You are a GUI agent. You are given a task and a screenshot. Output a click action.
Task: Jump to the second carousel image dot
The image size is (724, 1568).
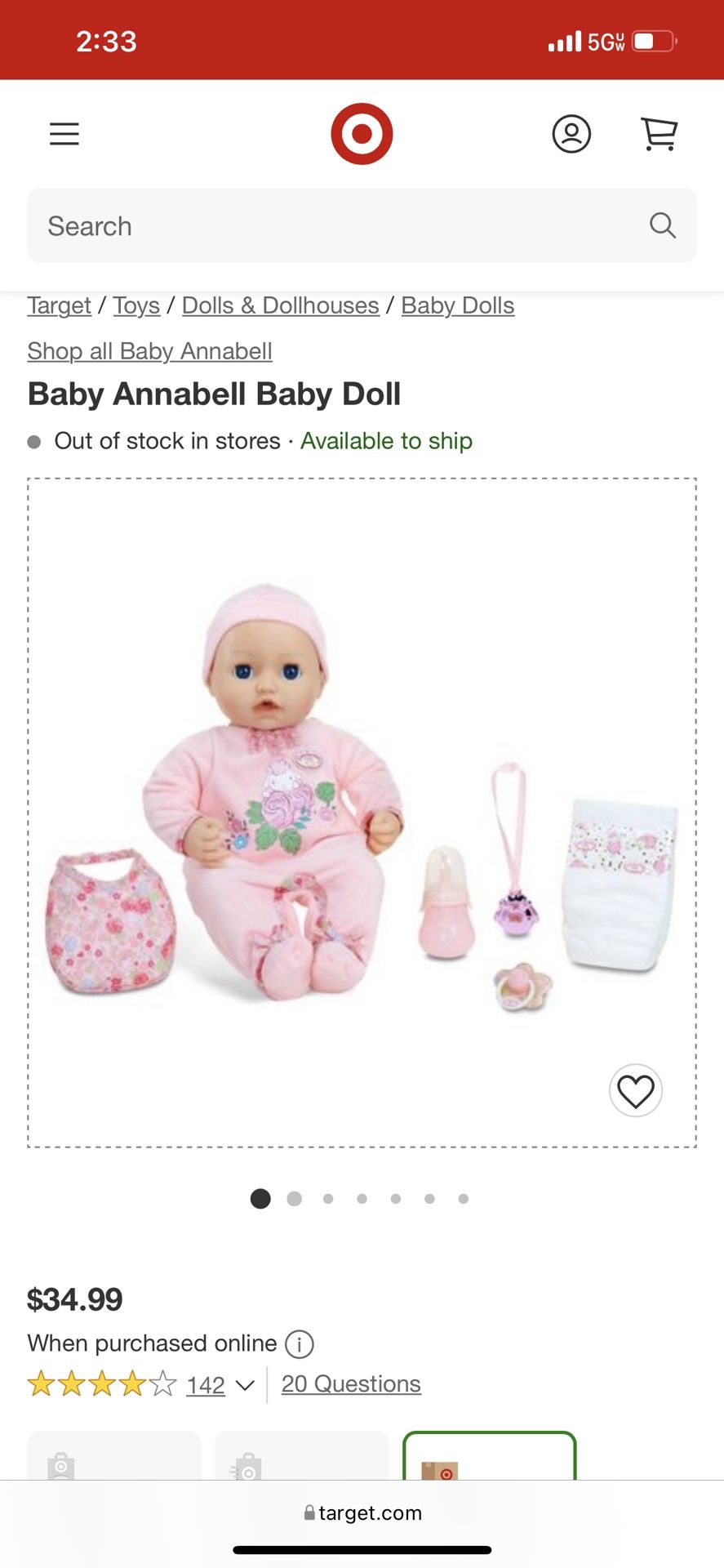[295, 1198]
